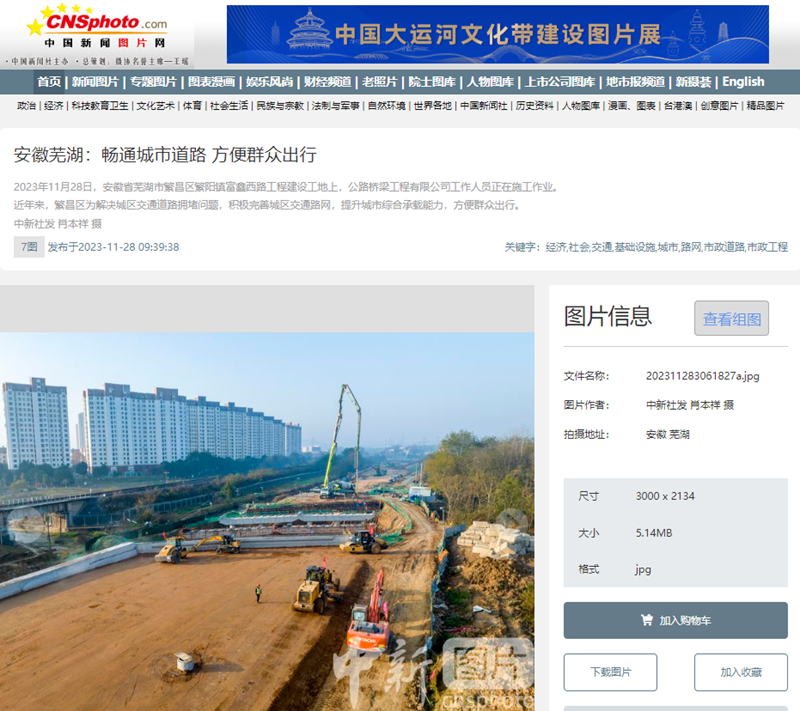Open the 中国大运河文化带建设图片展 banner

(497, 35)
